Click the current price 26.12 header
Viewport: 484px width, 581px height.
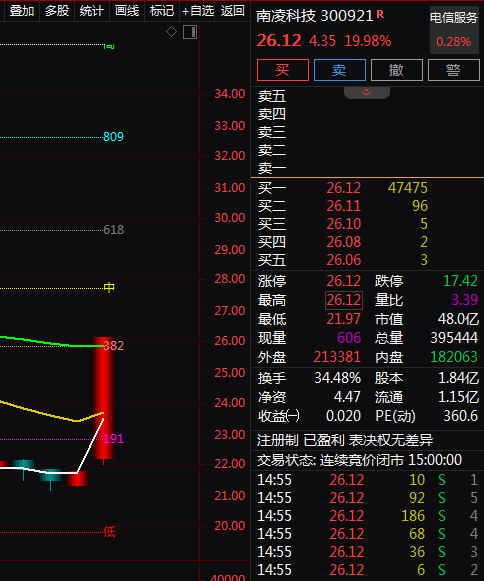279,40
